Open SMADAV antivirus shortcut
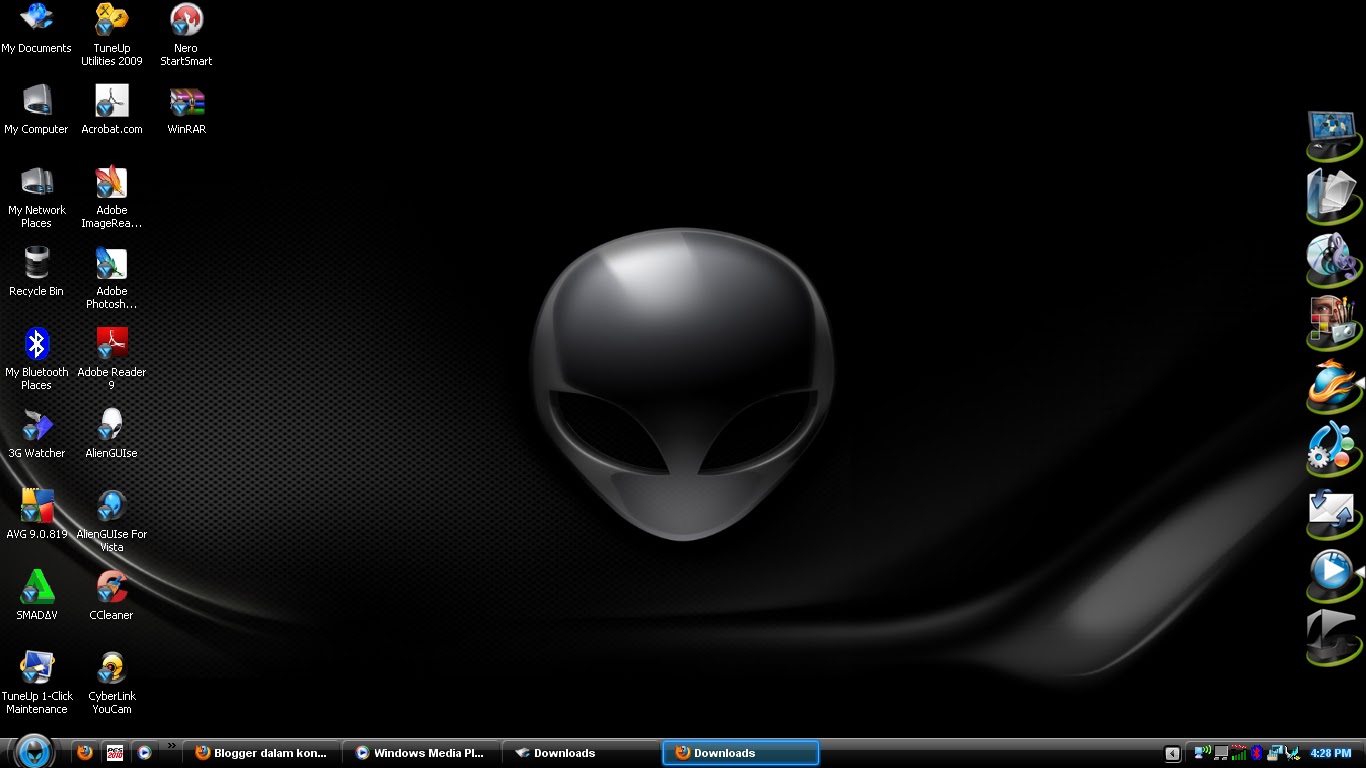The image size is (1366, 768). tap(37, 588)
